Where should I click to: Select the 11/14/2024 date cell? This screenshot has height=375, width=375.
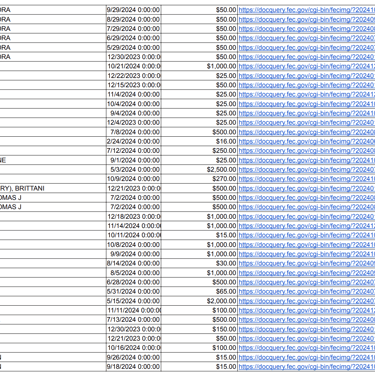(134, 226)
